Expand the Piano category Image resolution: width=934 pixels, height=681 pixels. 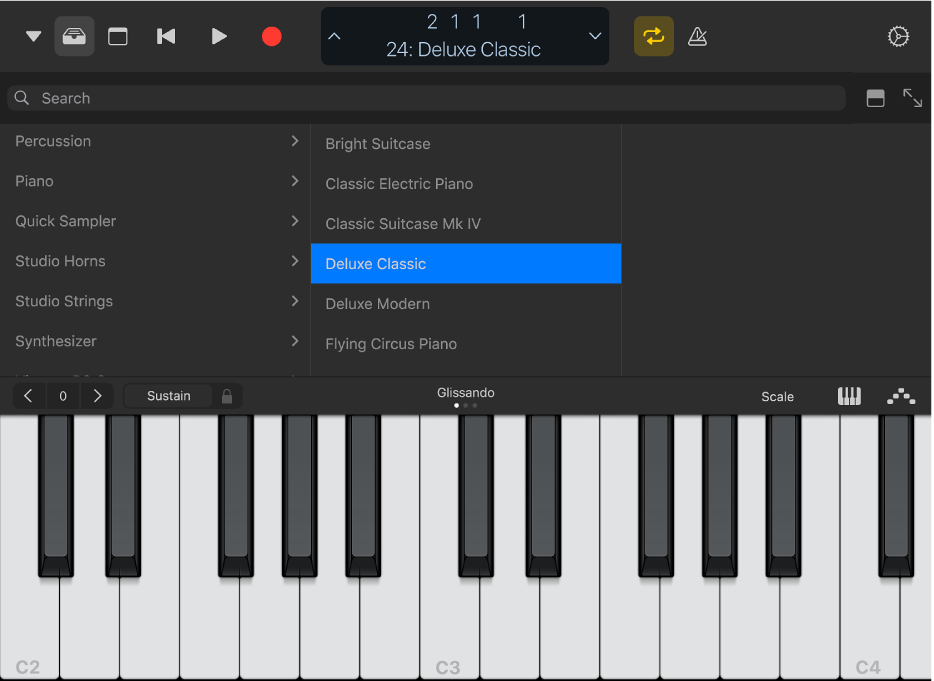pos(155,181)
